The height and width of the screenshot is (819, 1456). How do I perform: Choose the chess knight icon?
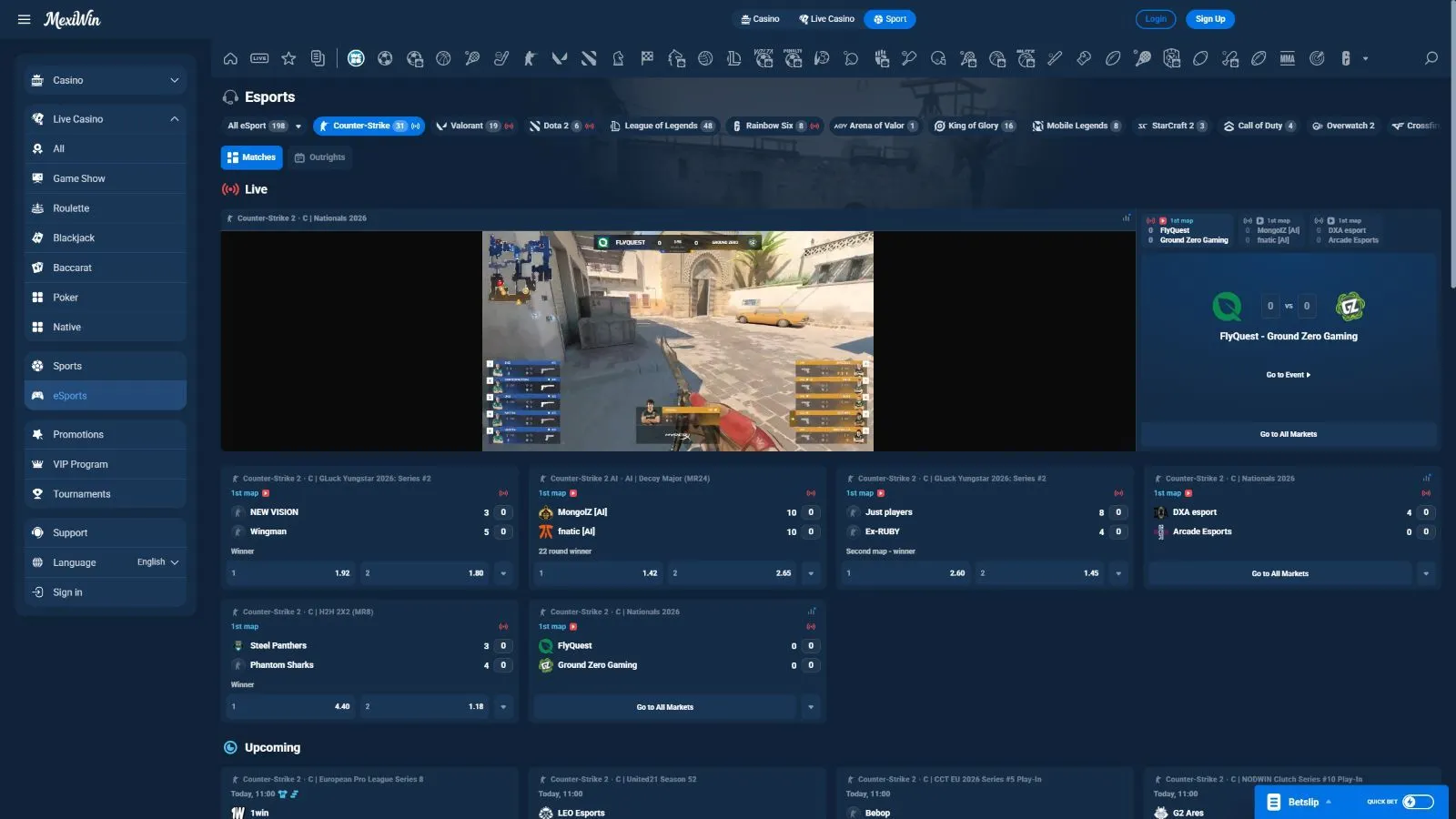[618, 58]
